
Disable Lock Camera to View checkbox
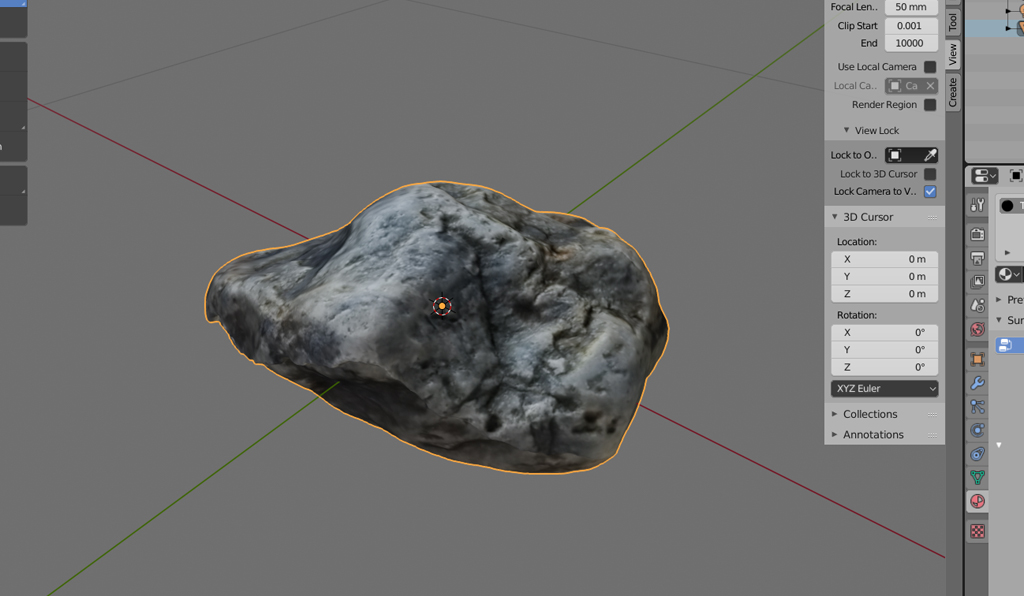[930, 191]
